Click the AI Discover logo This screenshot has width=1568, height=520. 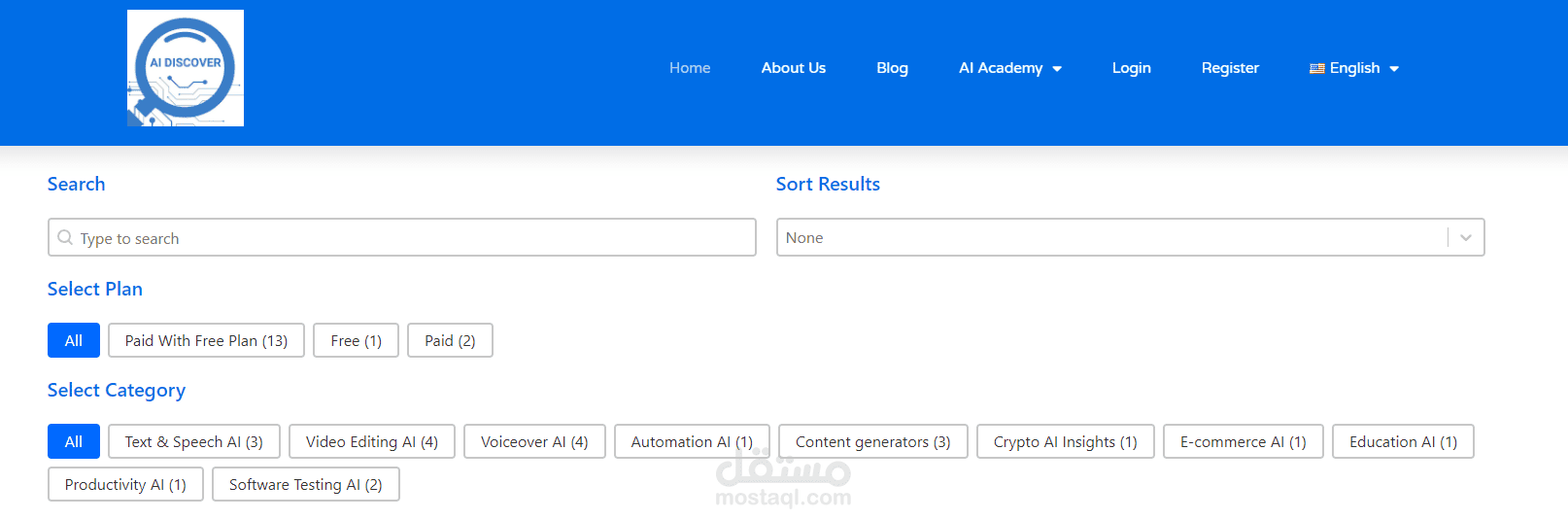point(186,68)
